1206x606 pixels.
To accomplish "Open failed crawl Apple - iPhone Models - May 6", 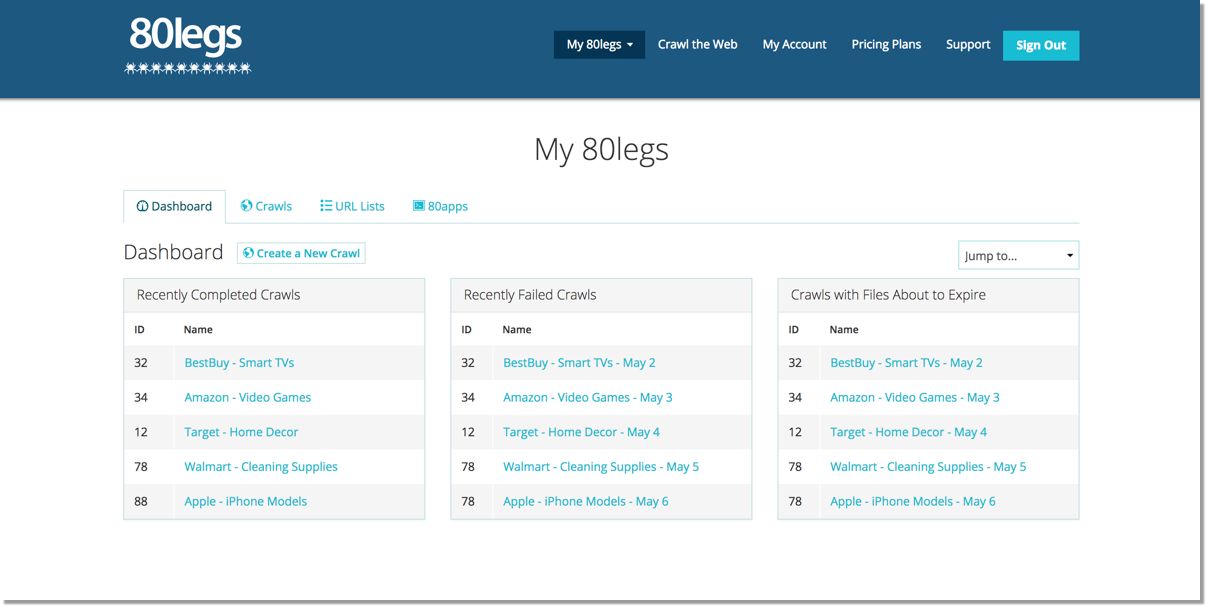I will (x=585, y=502).
